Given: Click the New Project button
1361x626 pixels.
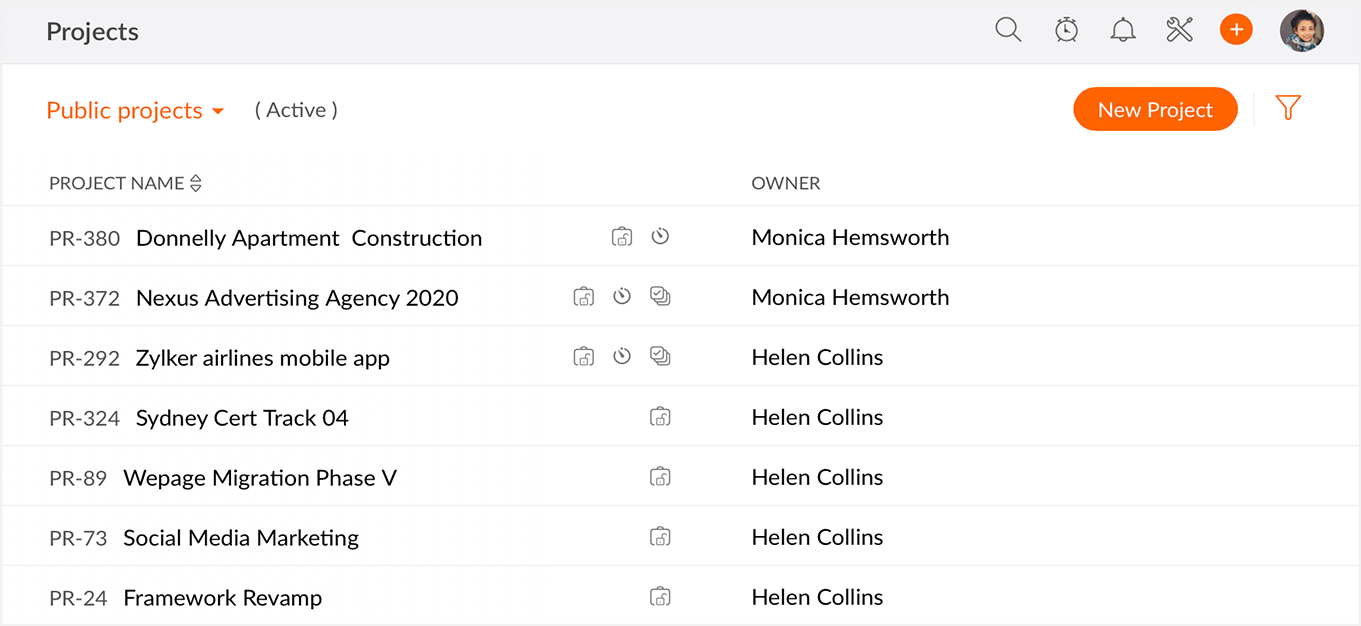Looking at the screenshot, I should click(1155, 110).
